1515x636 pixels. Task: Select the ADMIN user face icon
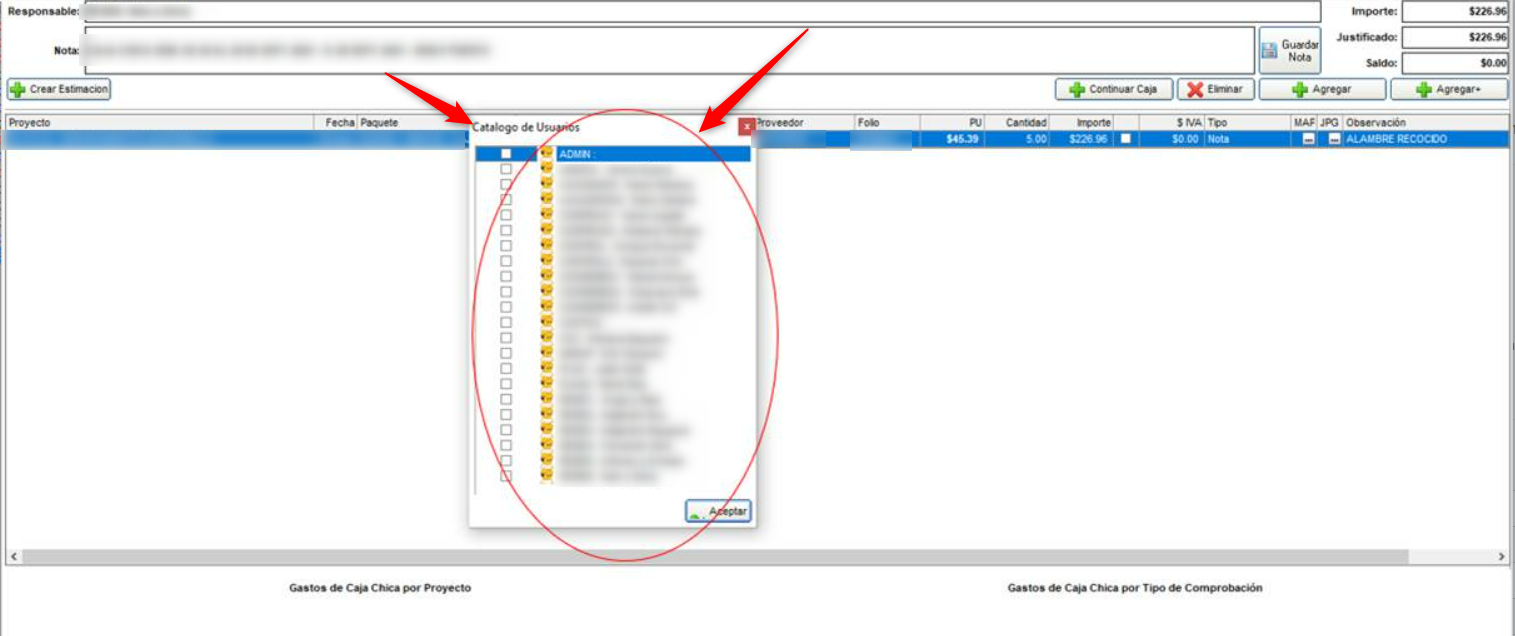point(547,154)
